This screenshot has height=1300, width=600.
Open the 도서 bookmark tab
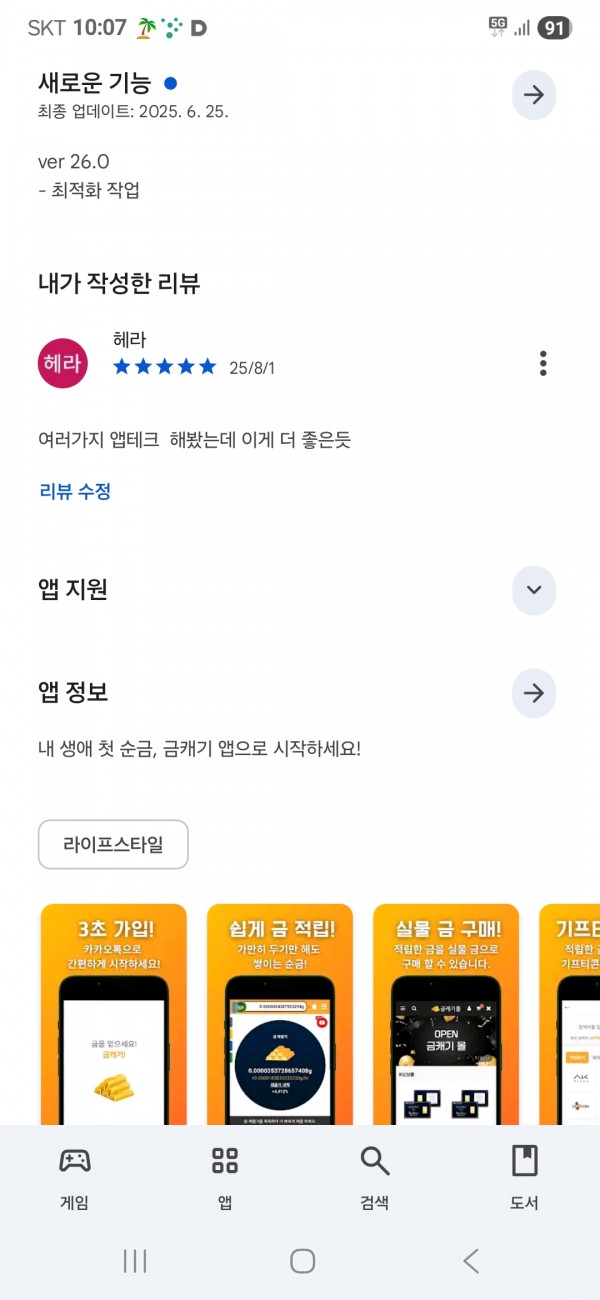tap(525, 1178)
